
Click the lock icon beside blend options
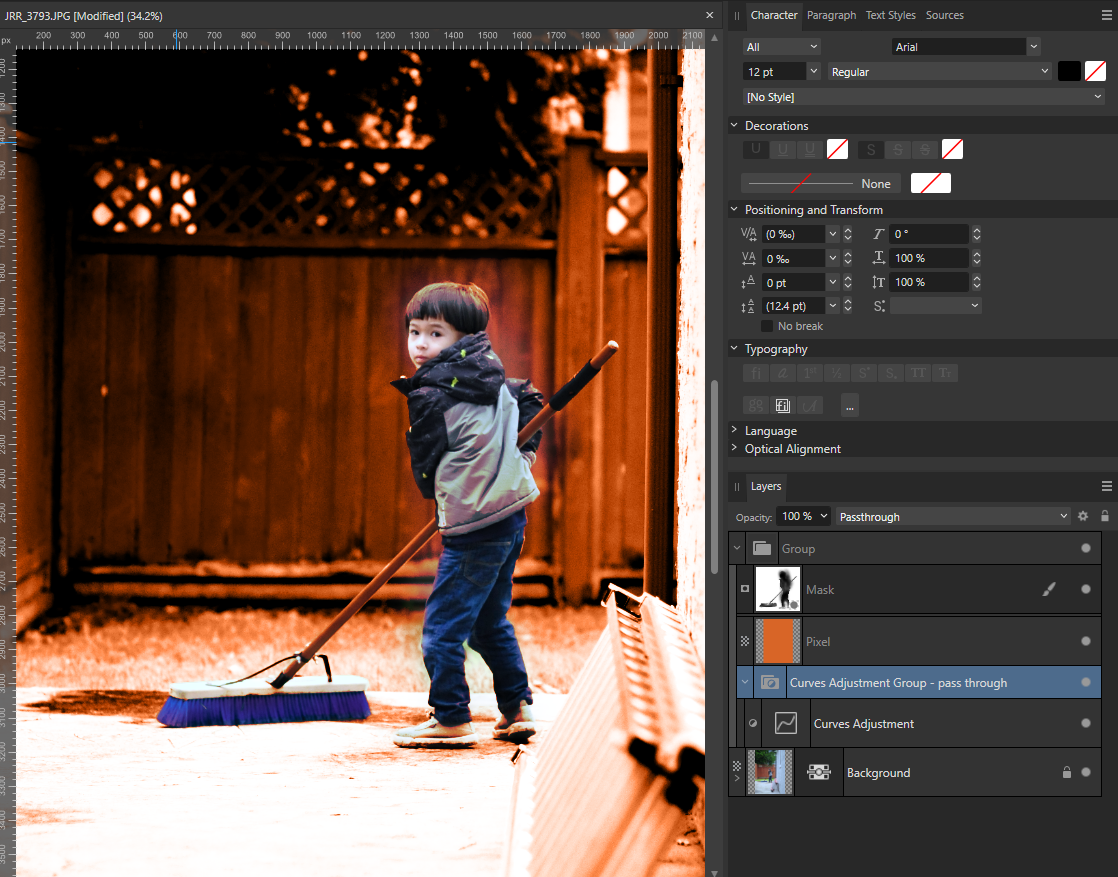pos(1104,516)
